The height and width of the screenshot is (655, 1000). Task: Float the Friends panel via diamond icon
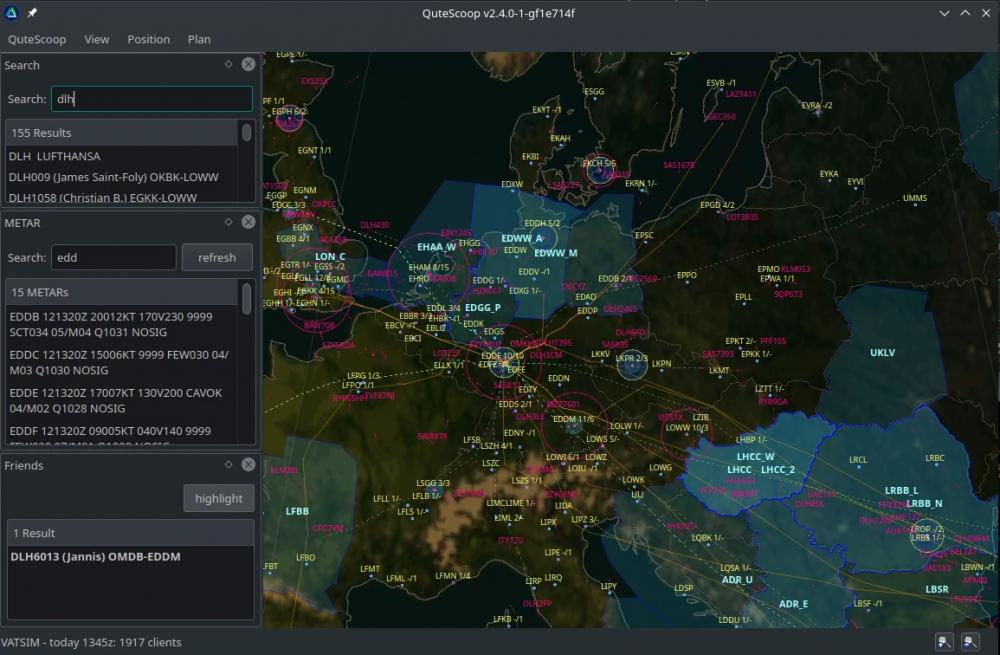[228, 465]
